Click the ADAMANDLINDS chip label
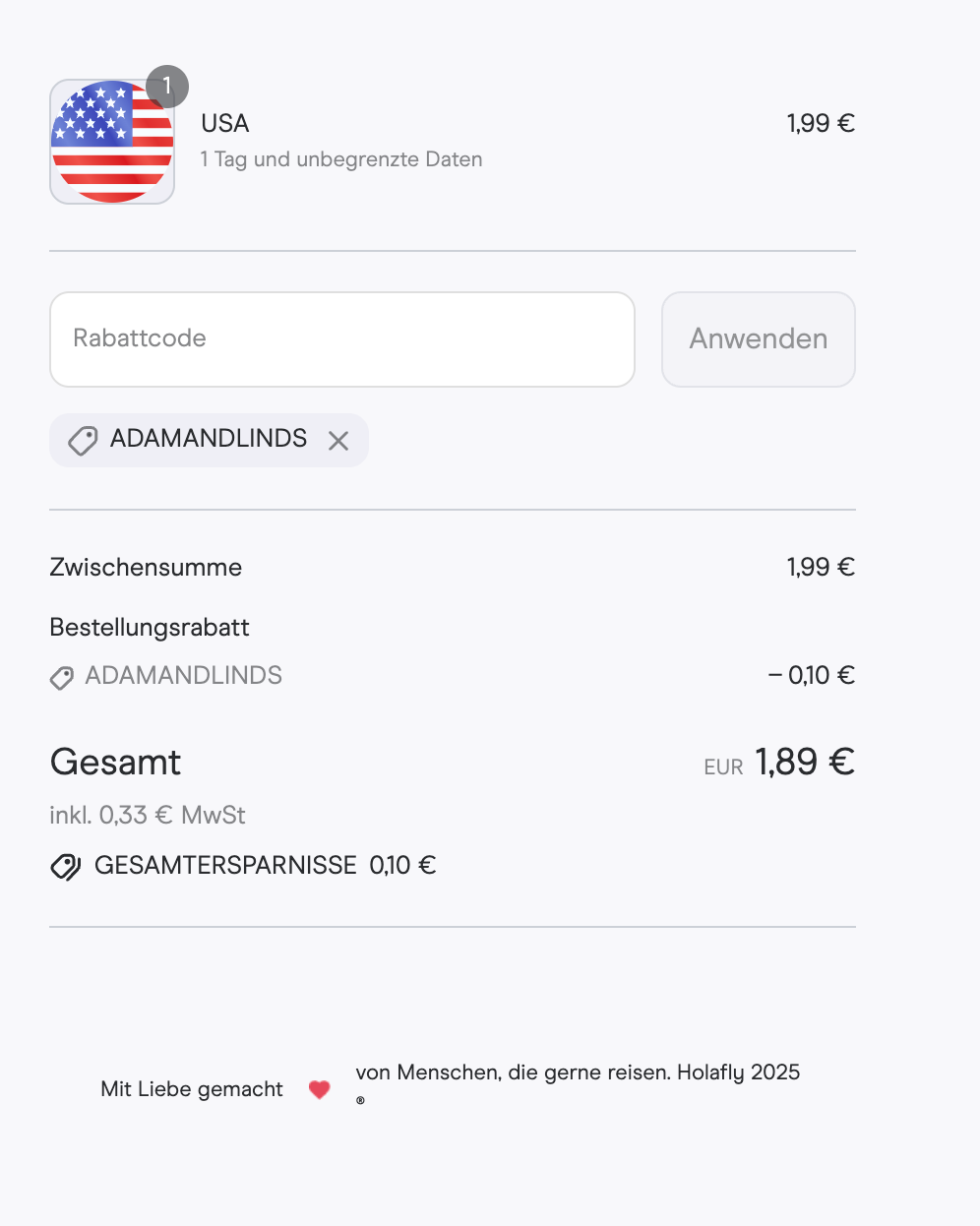Image resolution: width=980 pixels, height=1226 pixels. [x=209, y=439]
